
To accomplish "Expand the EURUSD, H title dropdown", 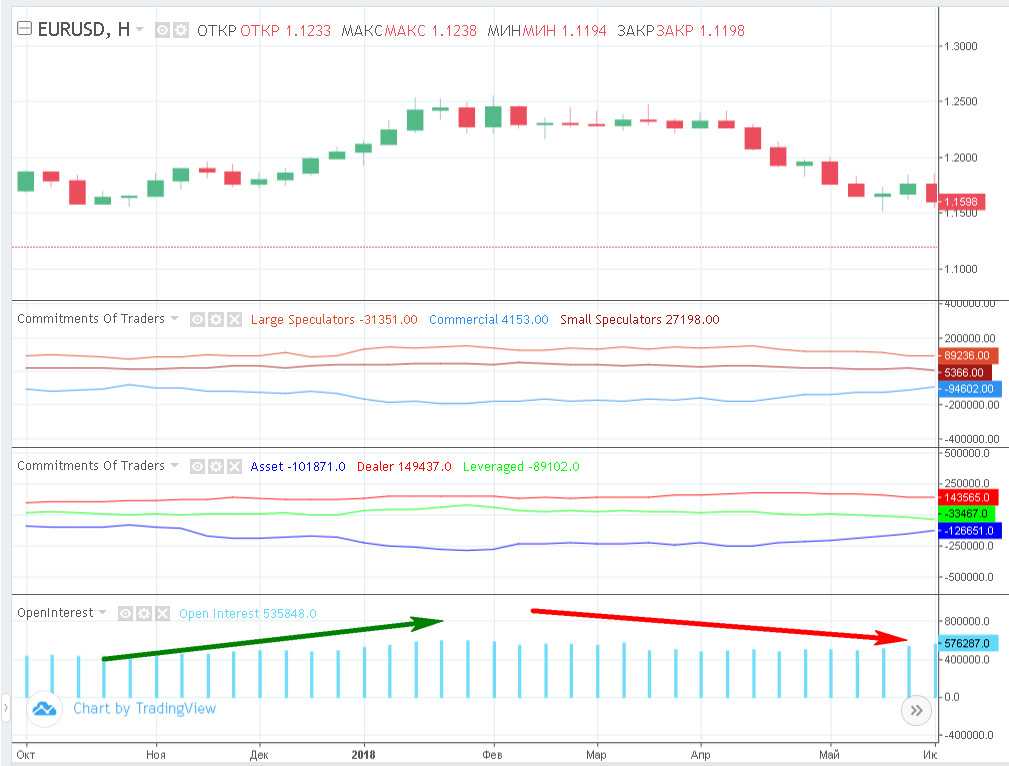I will click(x=140, y=30).
